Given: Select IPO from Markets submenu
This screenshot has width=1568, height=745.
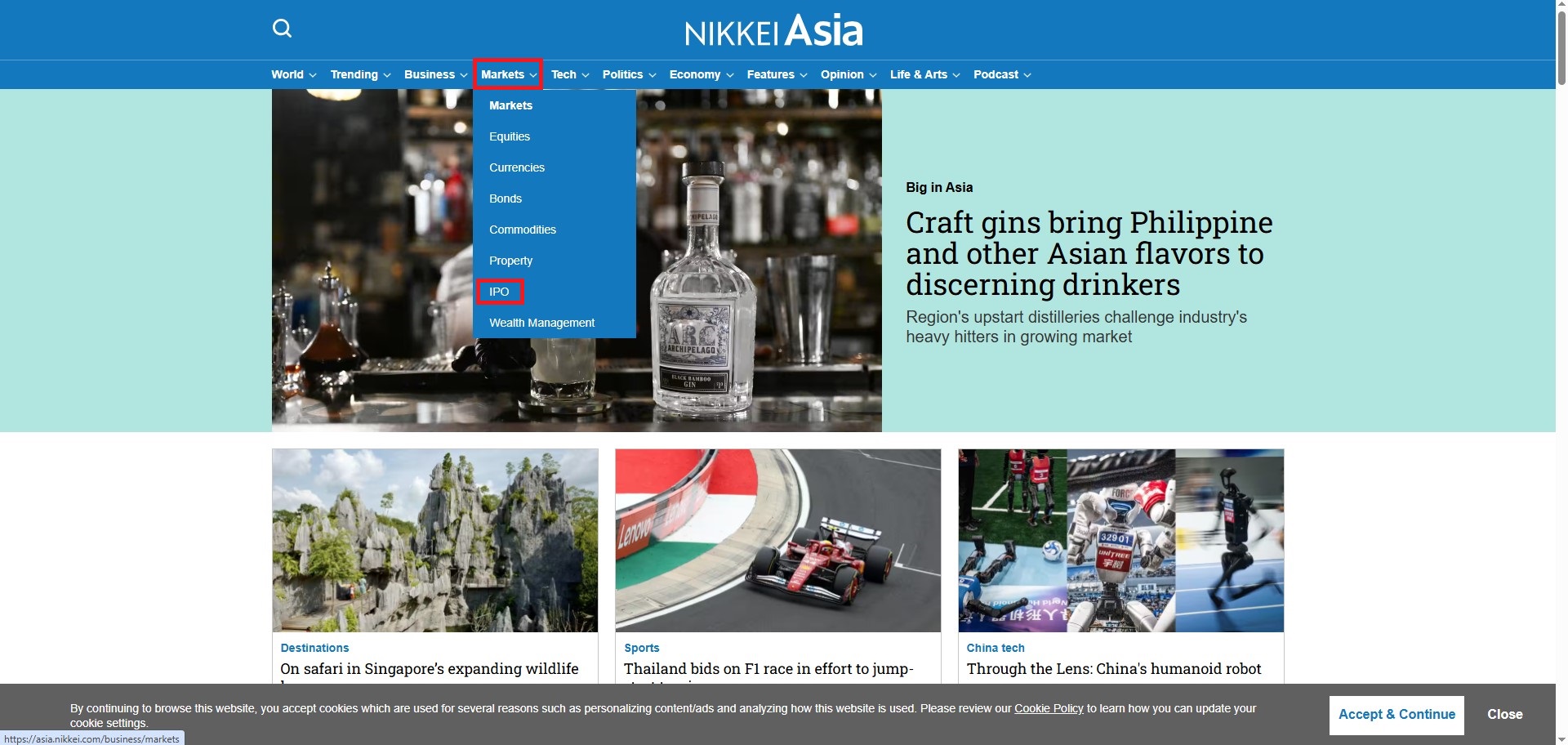Looking at the screenshot, I should click(x=499, y=292).
